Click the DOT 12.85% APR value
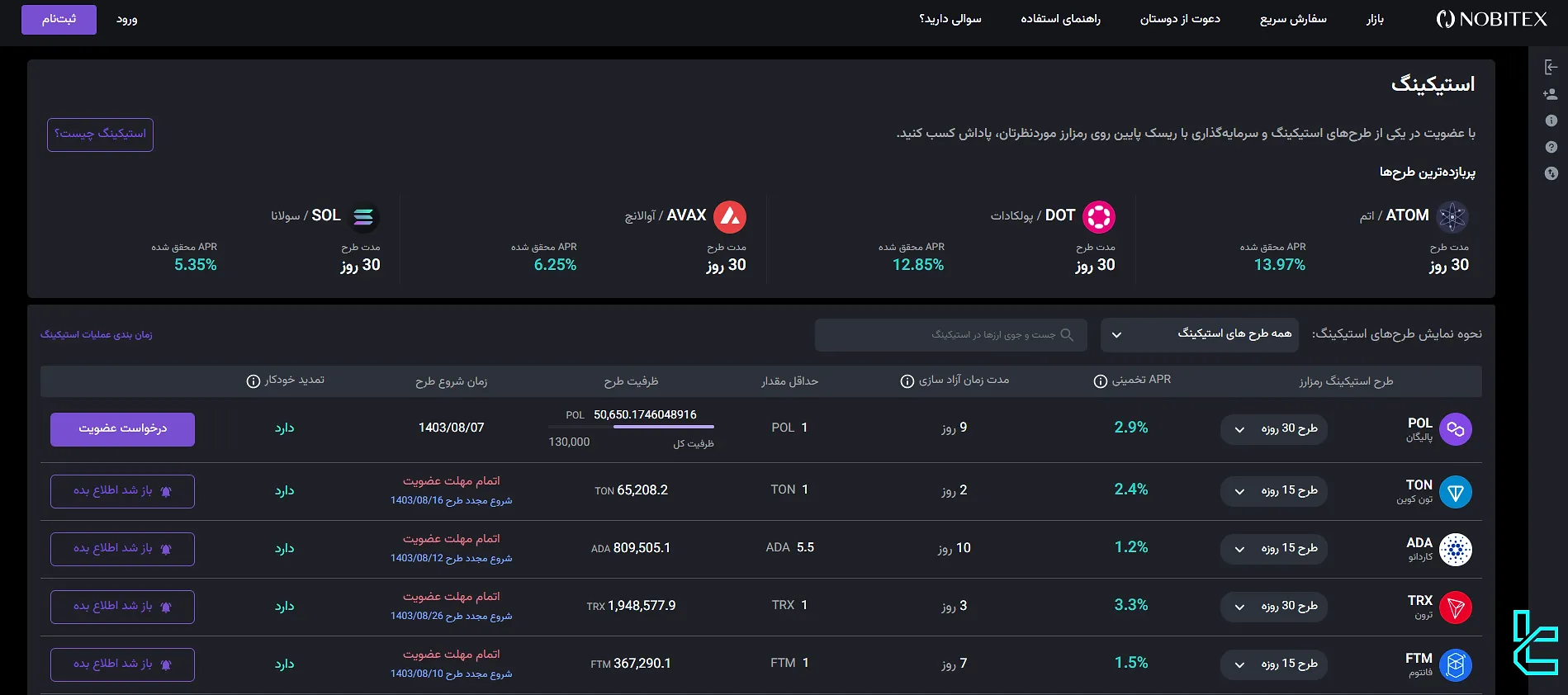 (917, 265)
